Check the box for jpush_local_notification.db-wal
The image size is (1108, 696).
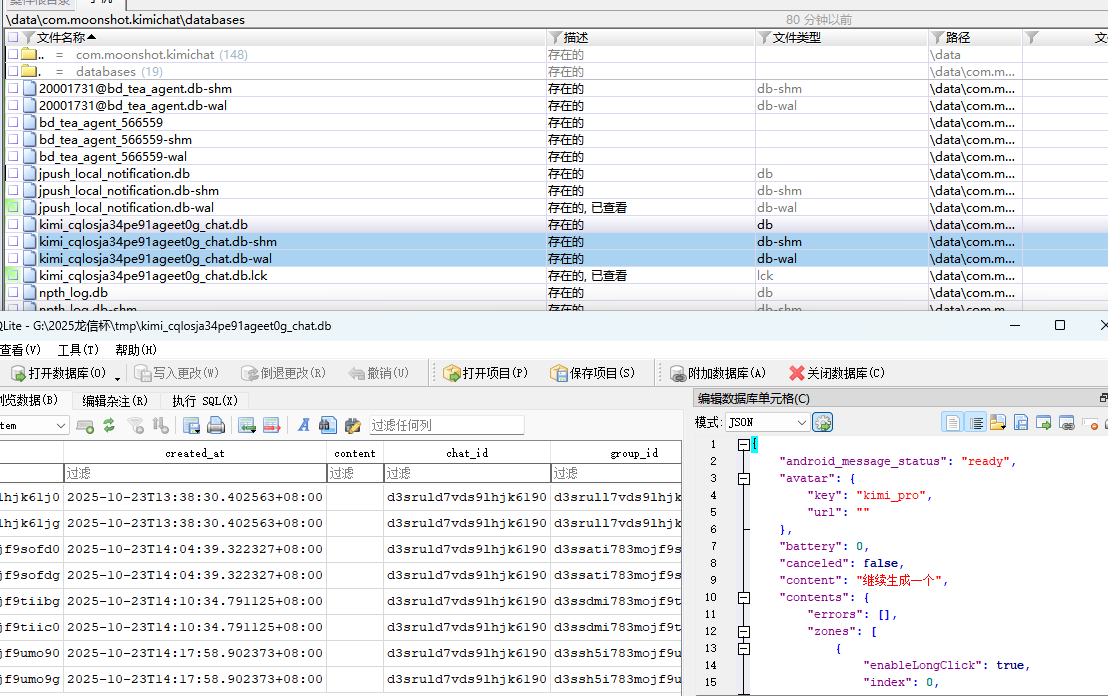click(13, 208)
